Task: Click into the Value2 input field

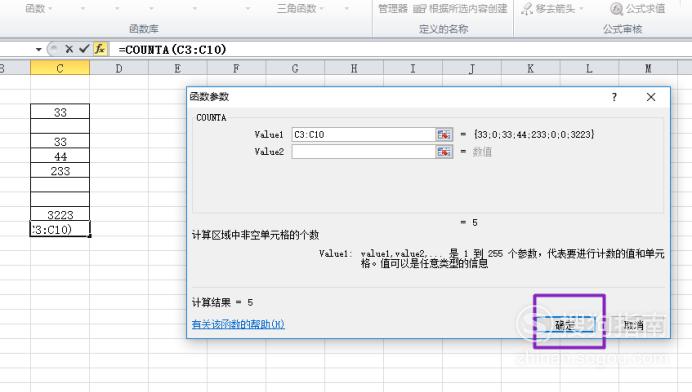Action: point(363,152)
